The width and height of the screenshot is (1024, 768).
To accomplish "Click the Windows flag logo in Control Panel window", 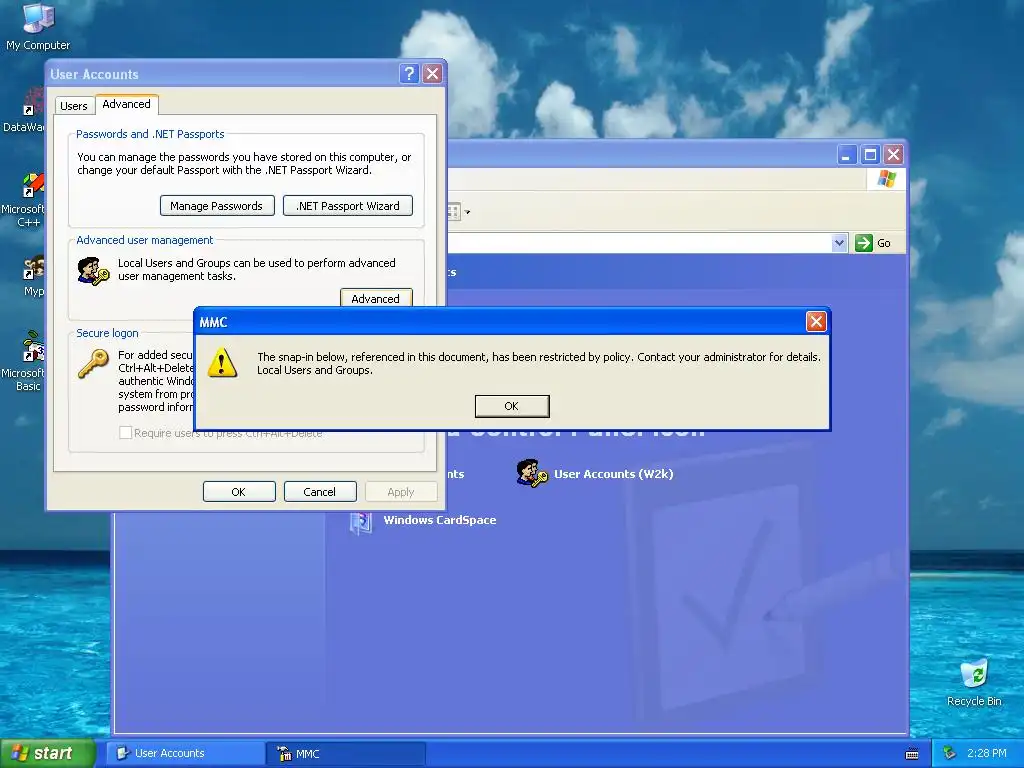I will (887, 178).
